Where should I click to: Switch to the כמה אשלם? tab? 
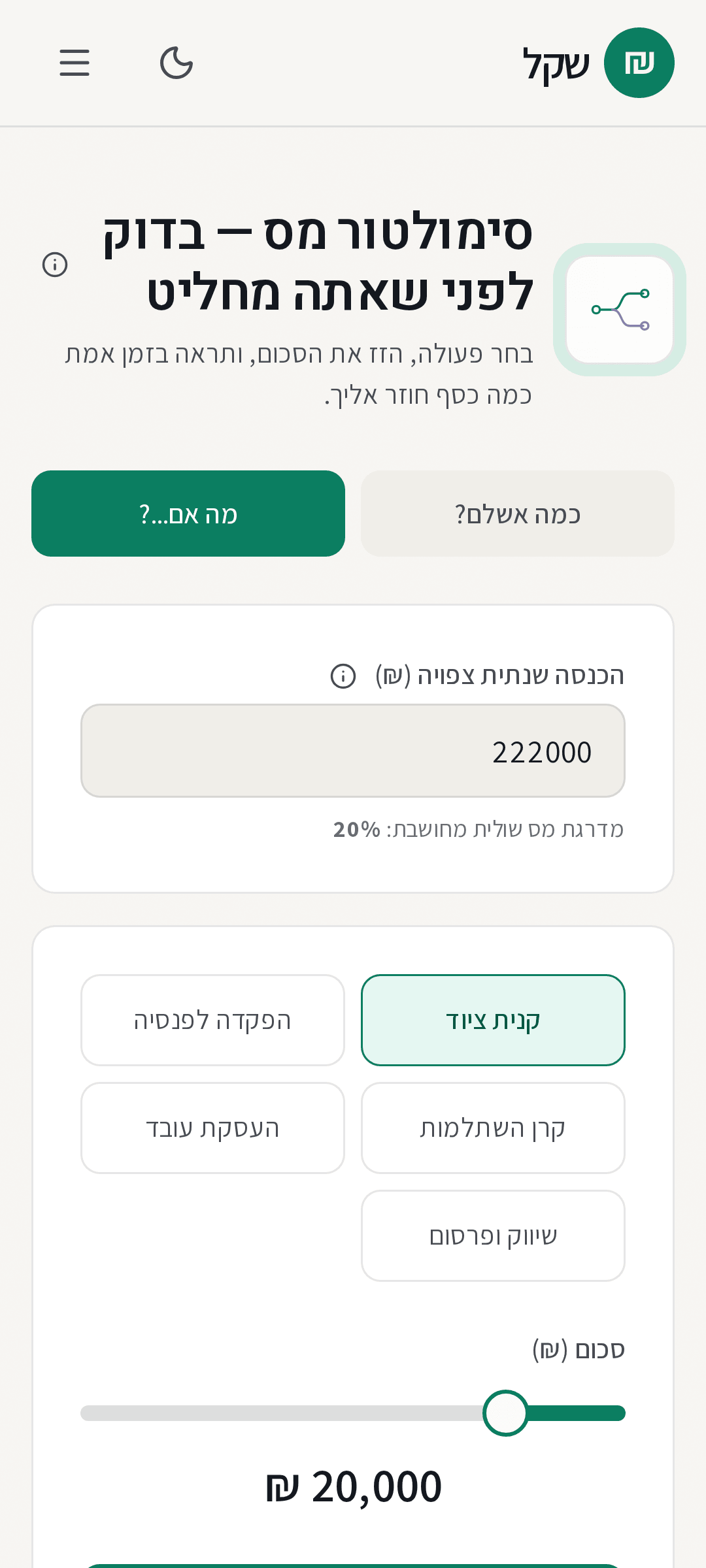[x=518, y=514]
